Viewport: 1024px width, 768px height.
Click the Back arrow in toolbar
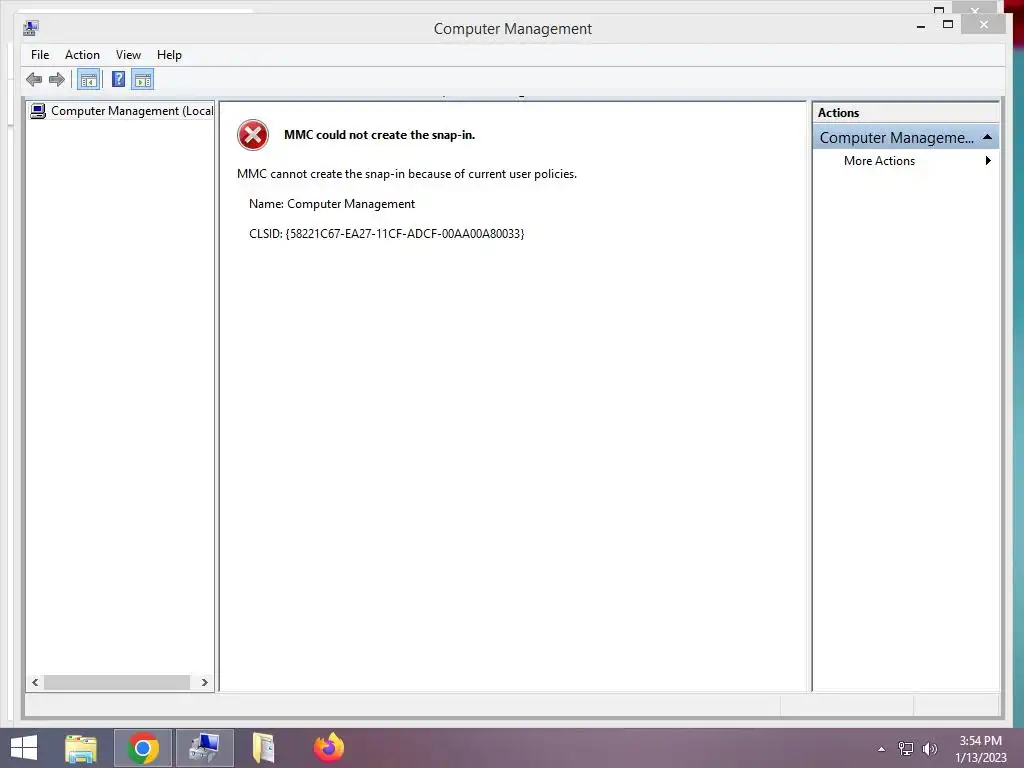(x=34, y=80)
